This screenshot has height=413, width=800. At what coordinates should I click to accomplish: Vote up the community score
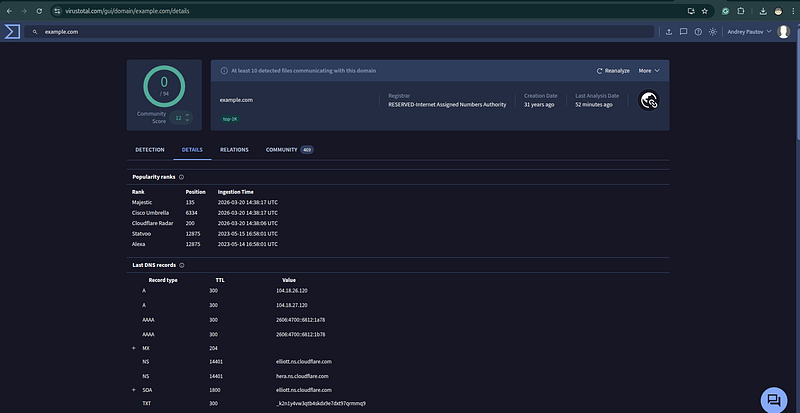(187, 114)
